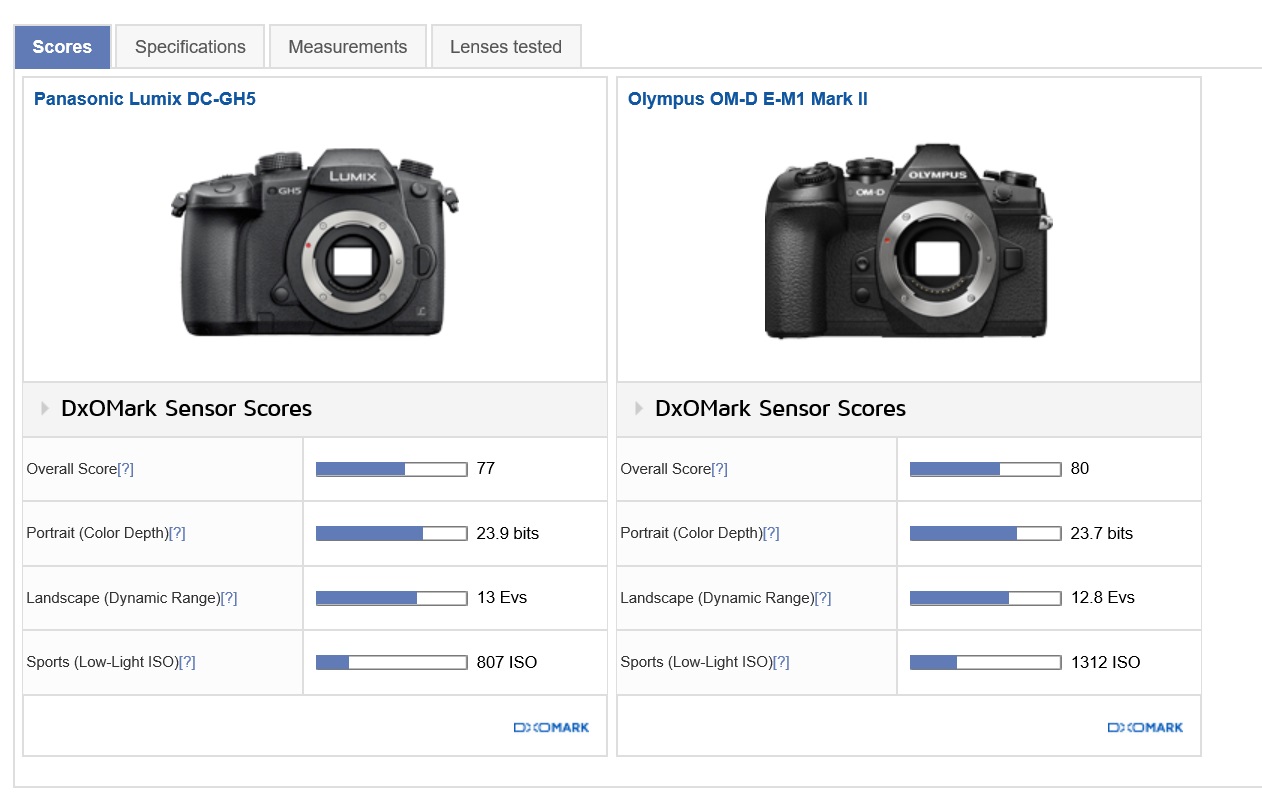Click Panasonic low-light bar showing 807 ISO
This screenshot has height=805, width=1262.
pyautogui.click(x=392, y=662)
